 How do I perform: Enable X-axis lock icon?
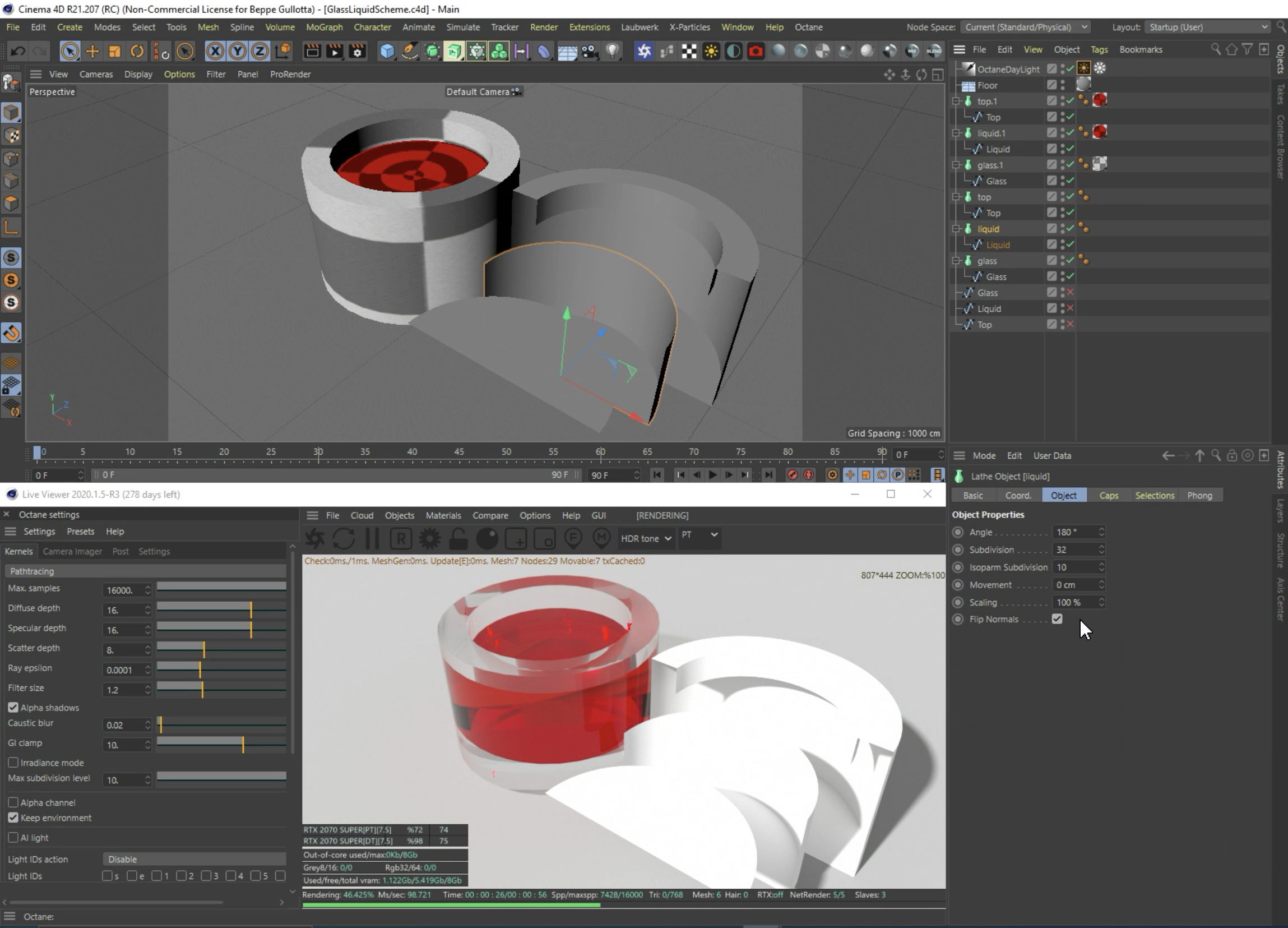[x=215, y=51]
